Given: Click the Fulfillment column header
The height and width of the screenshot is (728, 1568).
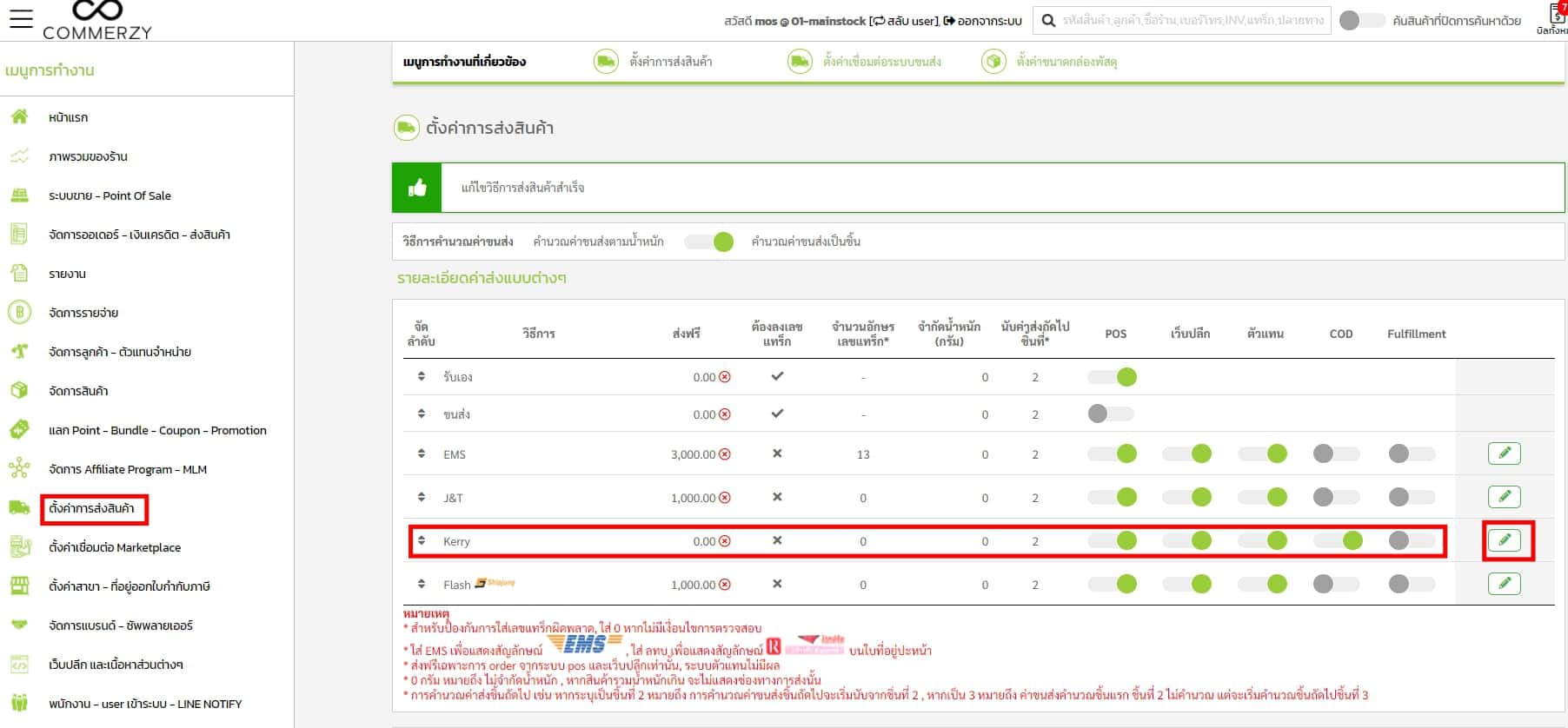Looking at the screenshot, I should click(x=1417, y=334).
